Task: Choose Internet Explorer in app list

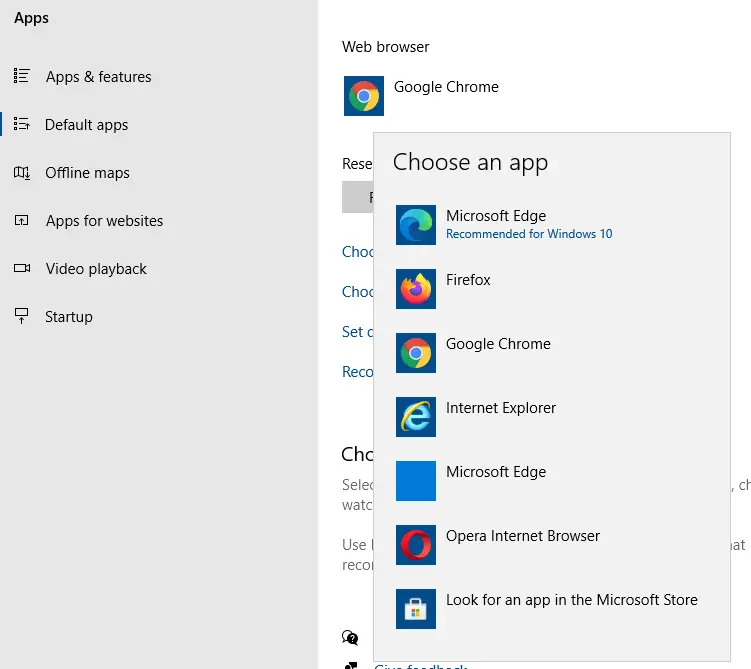Action: tap(552, 417)
